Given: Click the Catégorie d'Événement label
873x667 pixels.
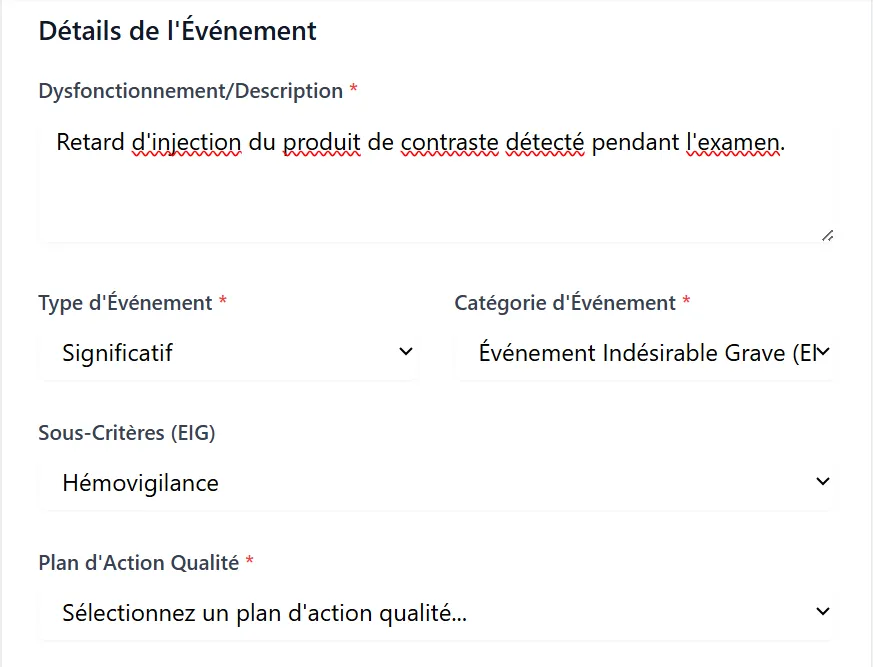Looking at the screenshot, I should [x=565, y=303].
